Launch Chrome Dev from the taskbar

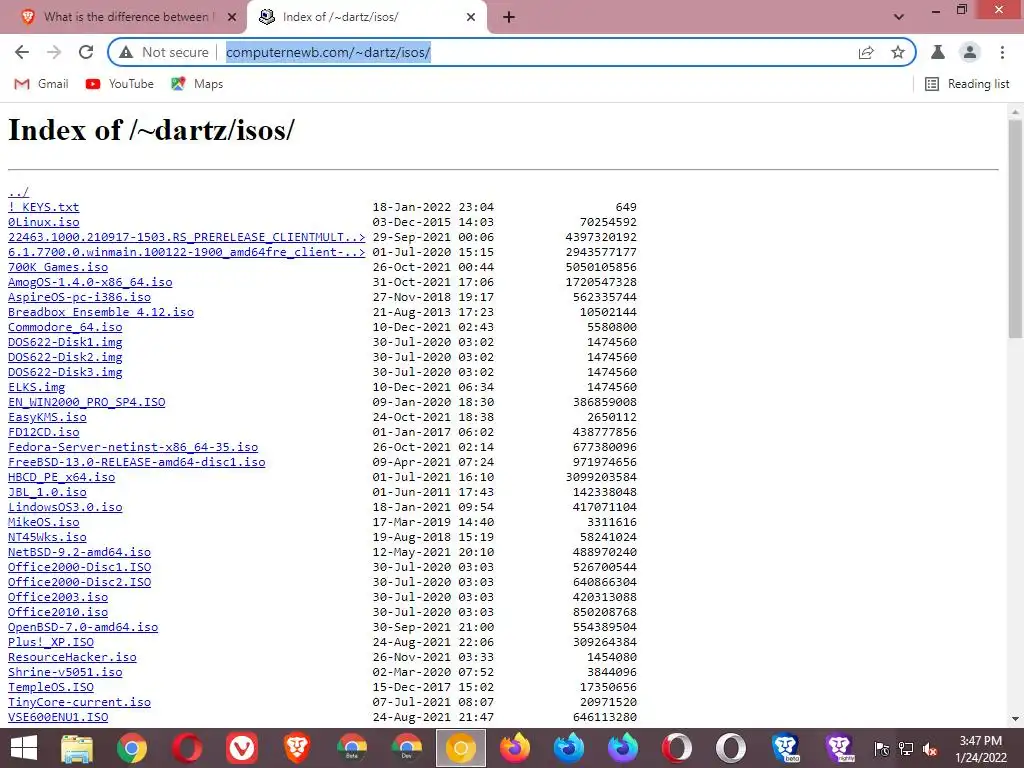[406, 748]
